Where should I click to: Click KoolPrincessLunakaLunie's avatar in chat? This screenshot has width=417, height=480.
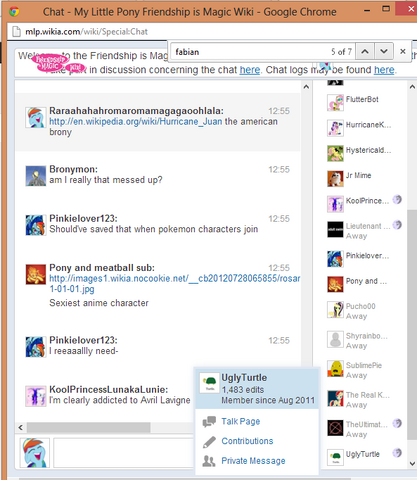click(x=36, y=396)
